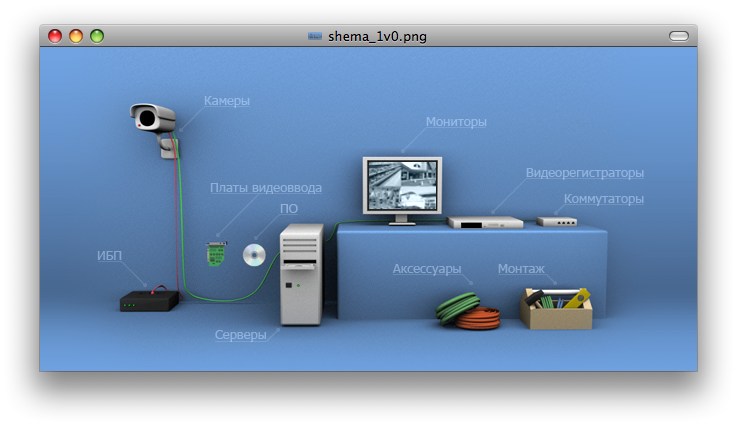This screenshot has width=737, height=426.
Task: Open the Аксессуары link
Action: 427,269
